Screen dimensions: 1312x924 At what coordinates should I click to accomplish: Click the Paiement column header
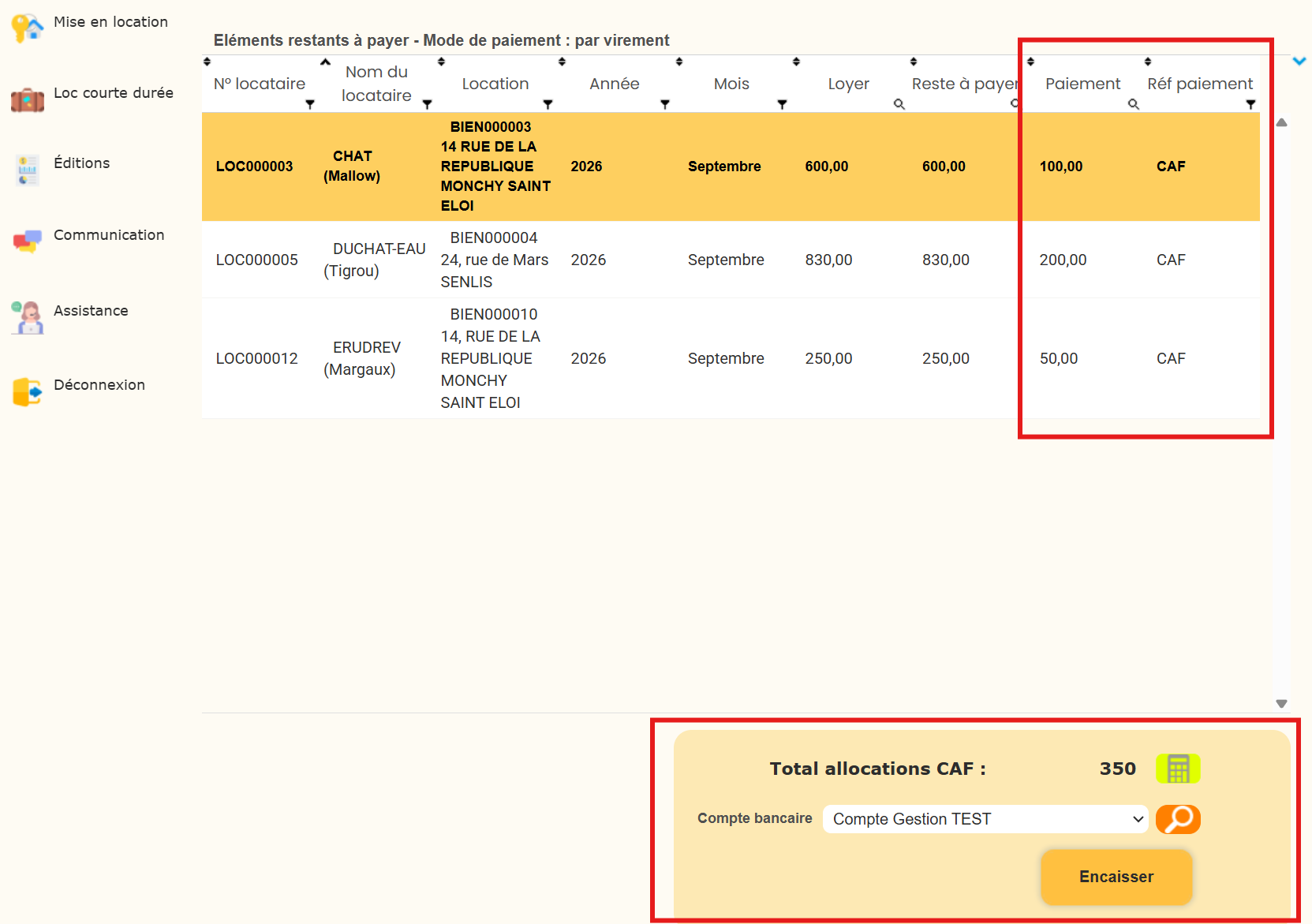(x=1082, y=84)
